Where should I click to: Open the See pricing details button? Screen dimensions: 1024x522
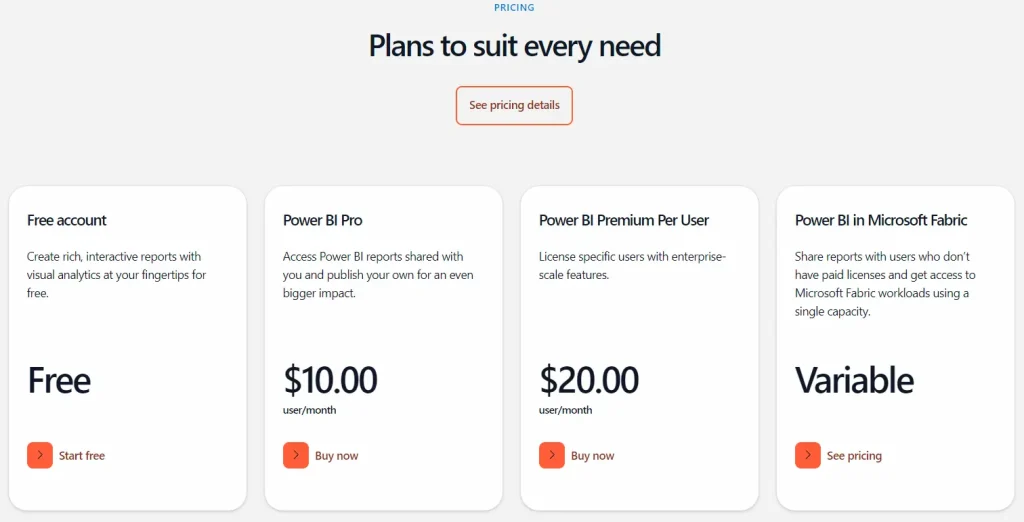click(514, 105)
